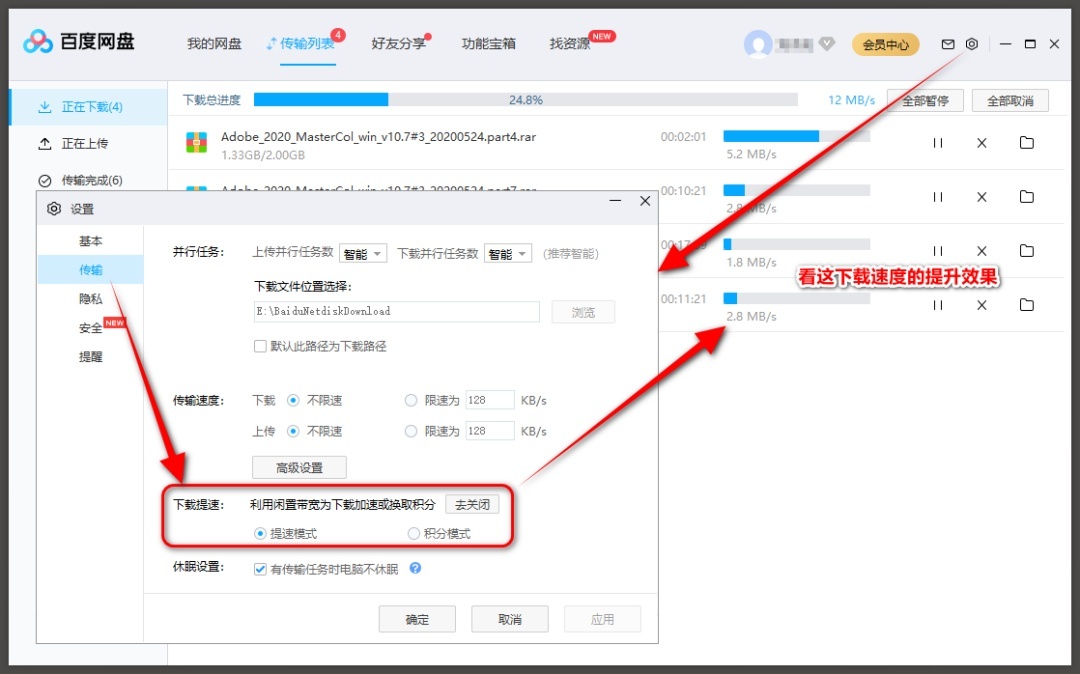
Task: Click the download path input field
Action: pos(396,311)
